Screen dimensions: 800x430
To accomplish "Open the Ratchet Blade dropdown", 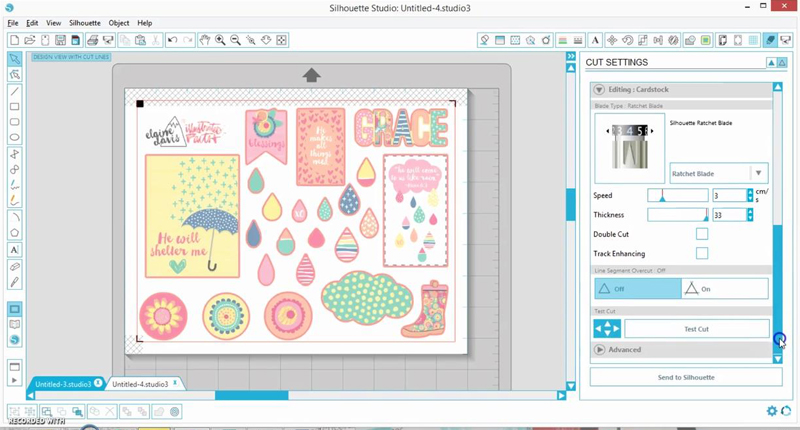I will click(x=719, y=173).
